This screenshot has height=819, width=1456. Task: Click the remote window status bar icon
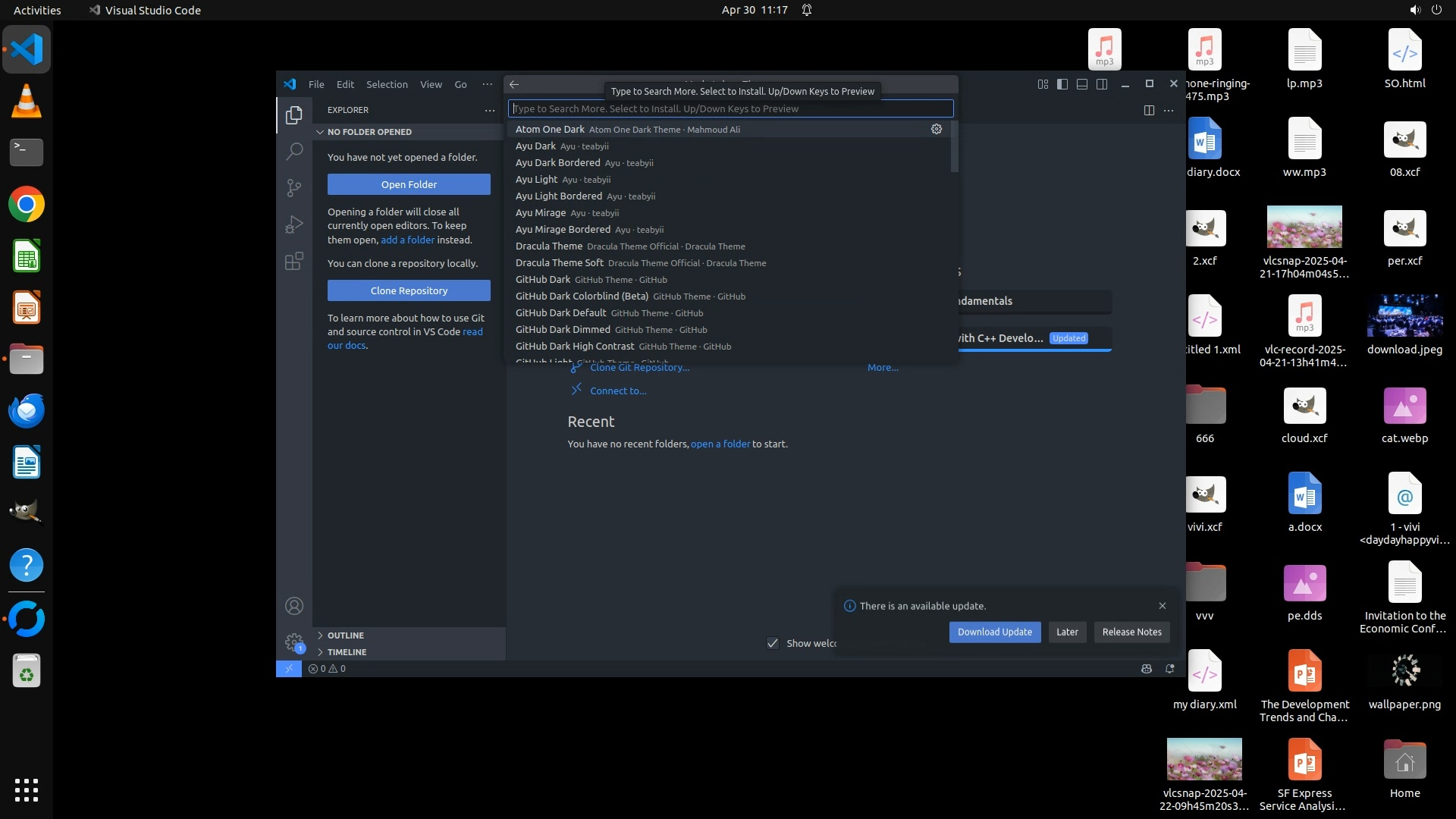(288, 669)
